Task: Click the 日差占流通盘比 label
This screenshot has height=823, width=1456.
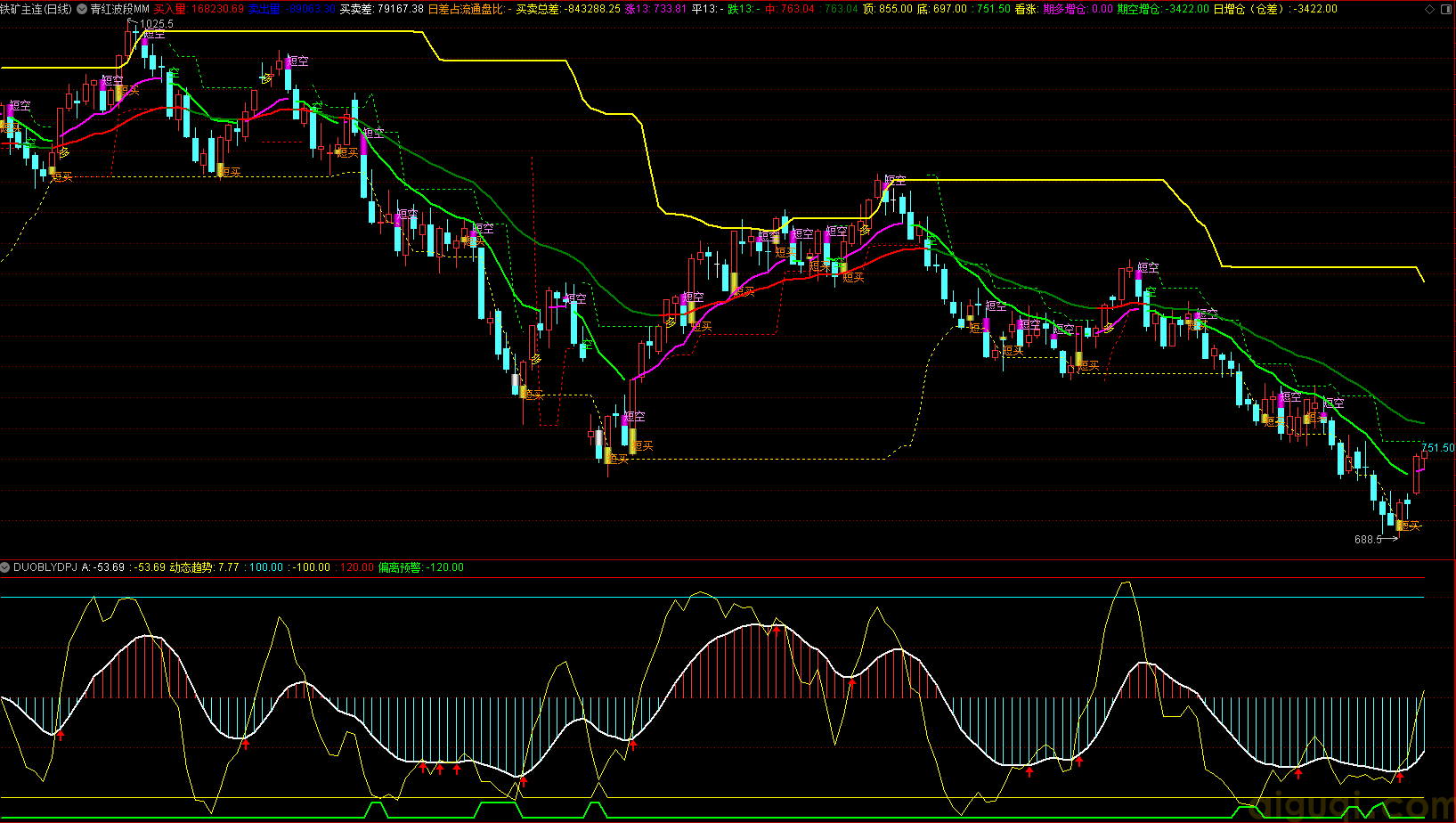Action: coord(469,9)
